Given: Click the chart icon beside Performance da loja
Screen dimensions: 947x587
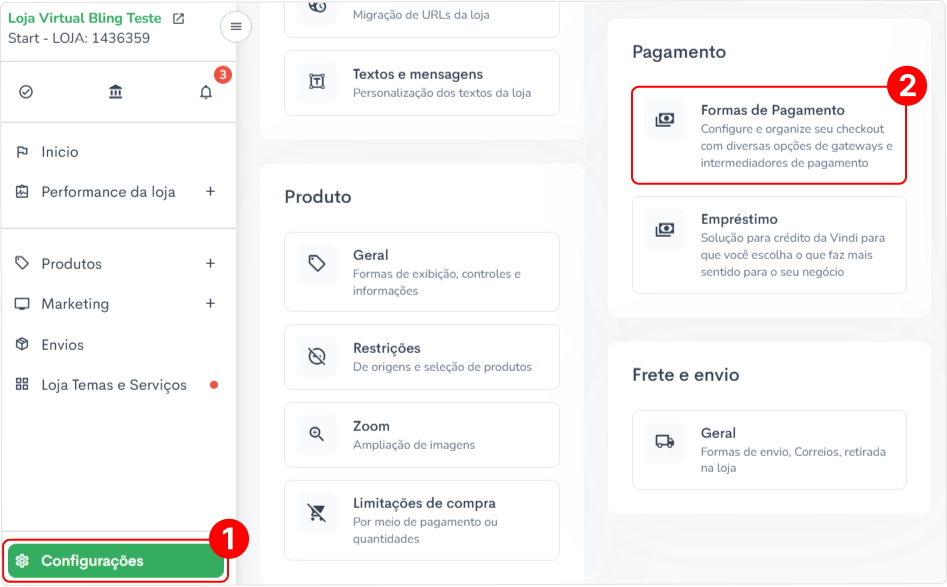Looking at the screenshot, I should [22, 191].
